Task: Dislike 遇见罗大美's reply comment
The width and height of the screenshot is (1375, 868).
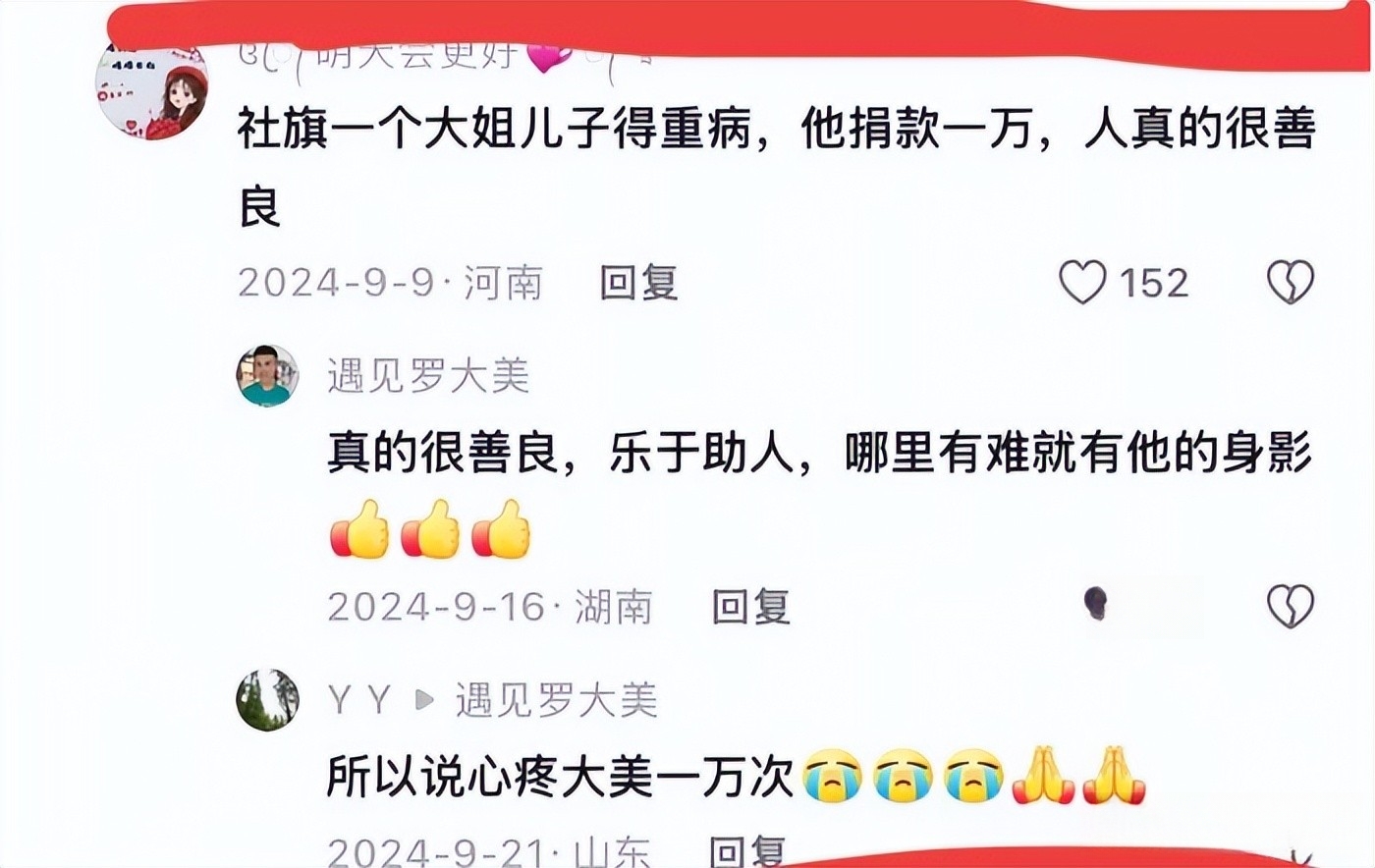Action: point(1290,606)
